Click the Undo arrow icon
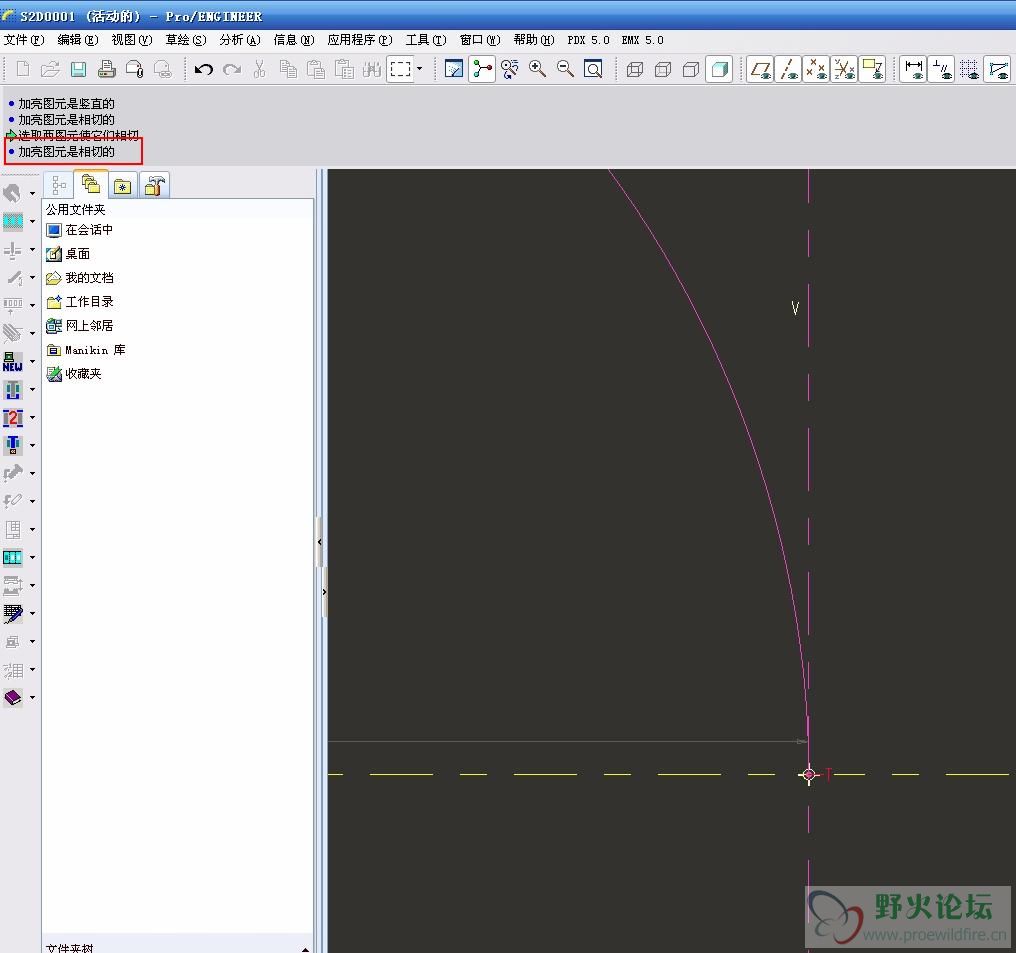Screen dimensions: 1016x953 [203, 69]
